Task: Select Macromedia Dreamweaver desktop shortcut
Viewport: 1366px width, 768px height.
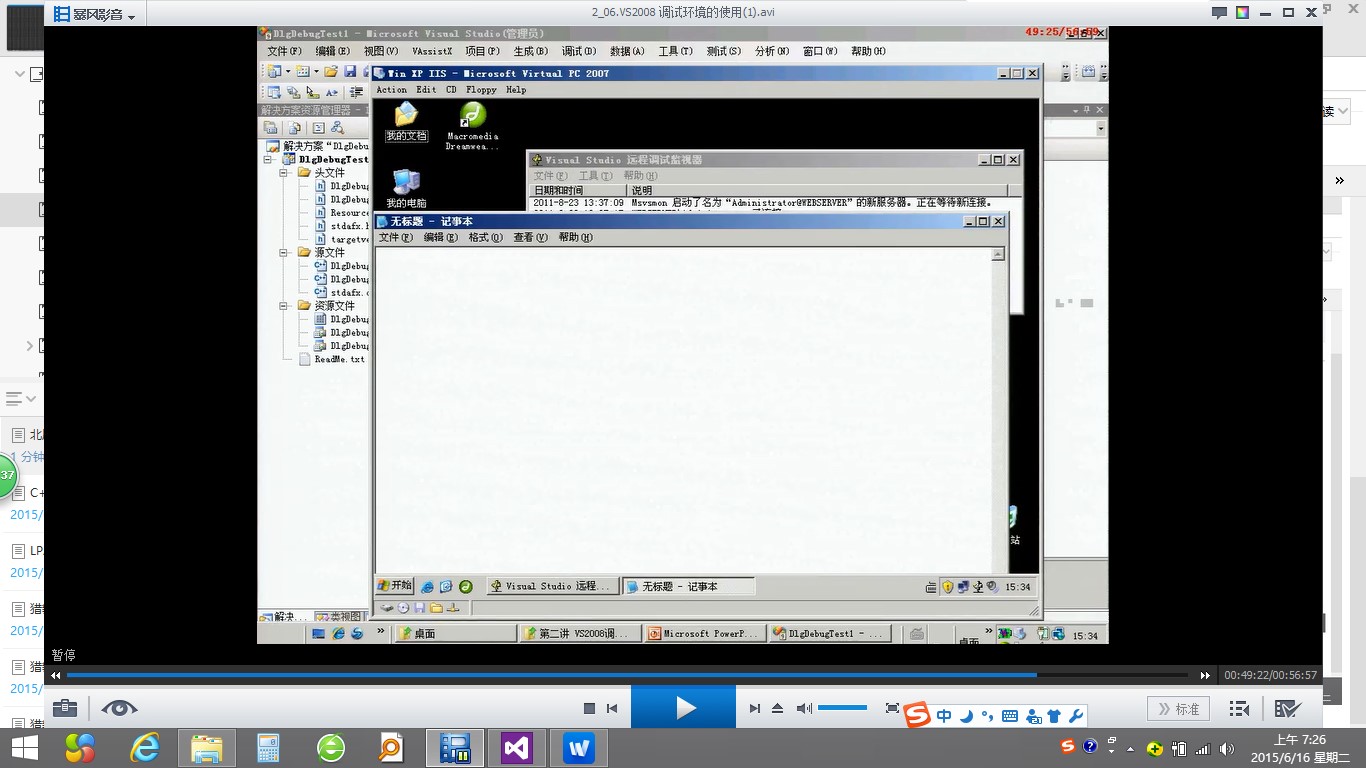Action: [x=472, y=126]
